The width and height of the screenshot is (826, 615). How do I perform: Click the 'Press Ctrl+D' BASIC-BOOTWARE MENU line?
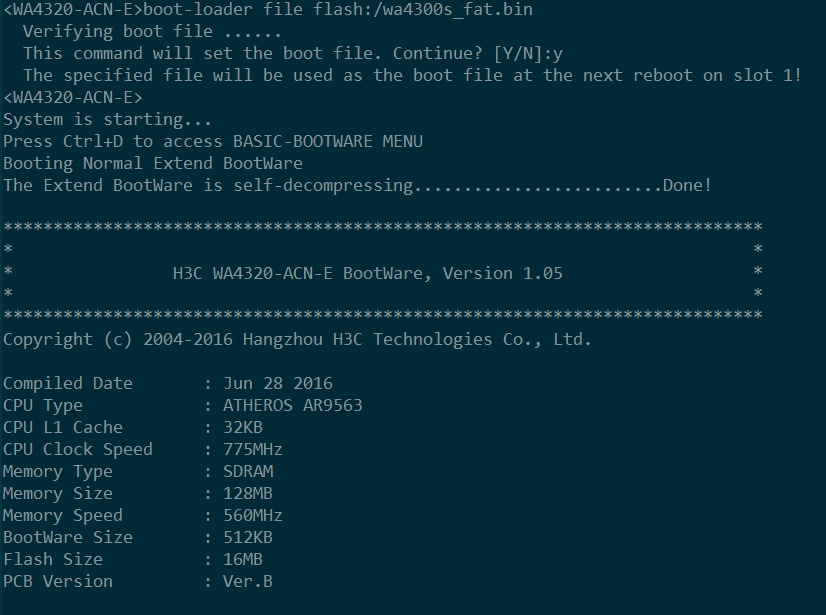tap(213, 141)
